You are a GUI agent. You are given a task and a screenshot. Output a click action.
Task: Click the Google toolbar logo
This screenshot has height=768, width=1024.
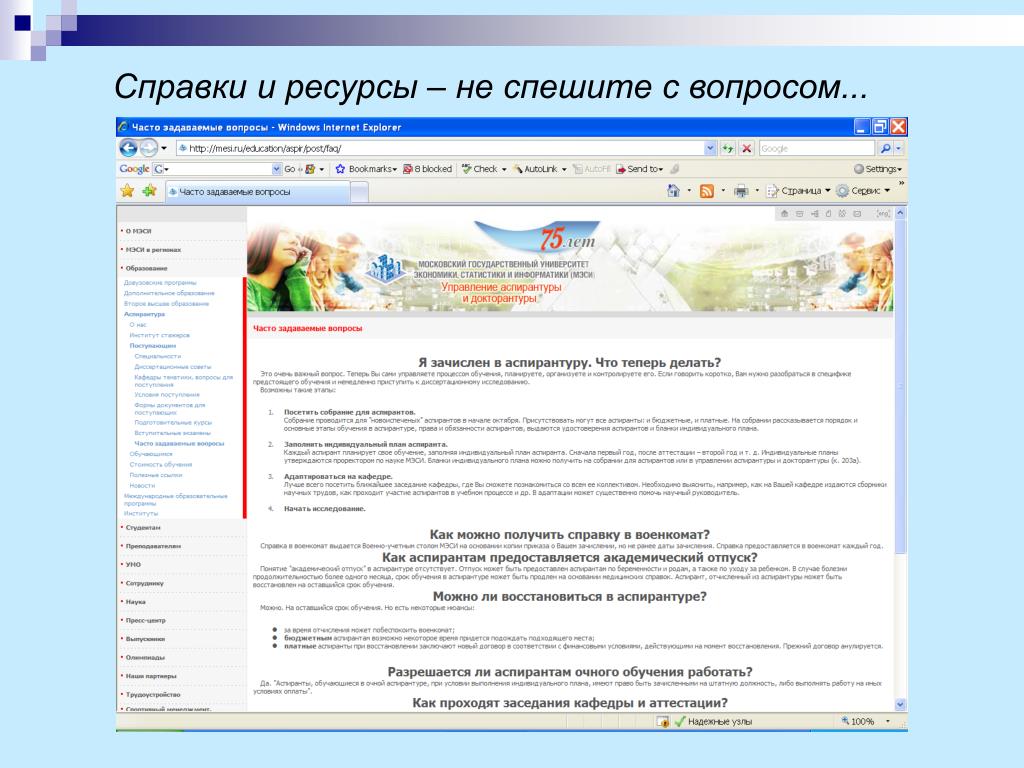click(134, 169)
